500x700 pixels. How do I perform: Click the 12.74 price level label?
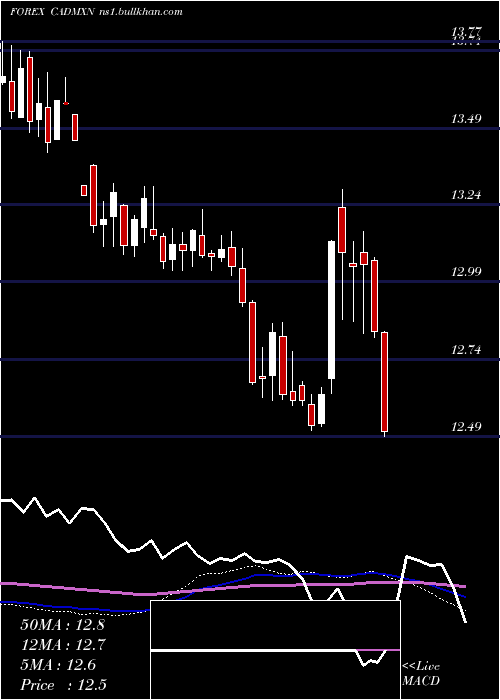pyautogui.click(x=466, y=349)
